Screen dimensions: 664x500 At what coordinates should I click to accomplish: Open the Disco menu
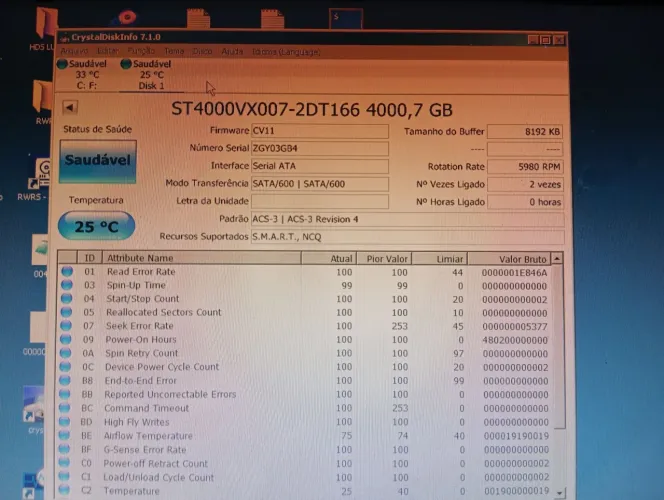point(202,52)
